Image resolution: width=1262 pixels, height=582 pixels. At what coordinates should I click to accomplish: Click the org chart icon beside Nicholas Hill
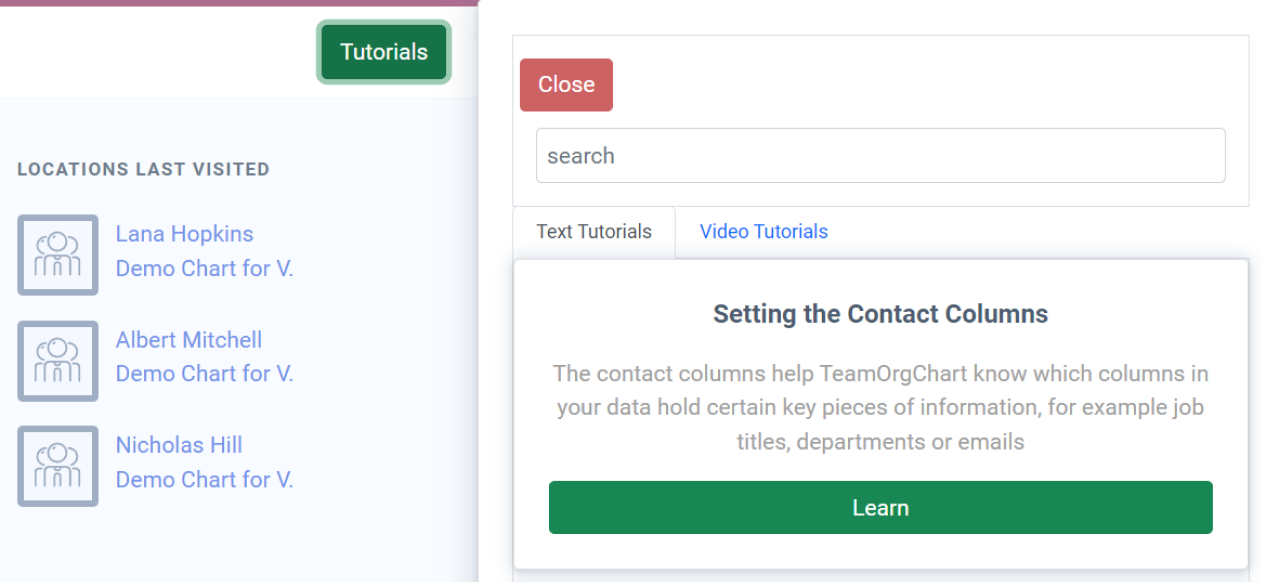click(58, 466)
